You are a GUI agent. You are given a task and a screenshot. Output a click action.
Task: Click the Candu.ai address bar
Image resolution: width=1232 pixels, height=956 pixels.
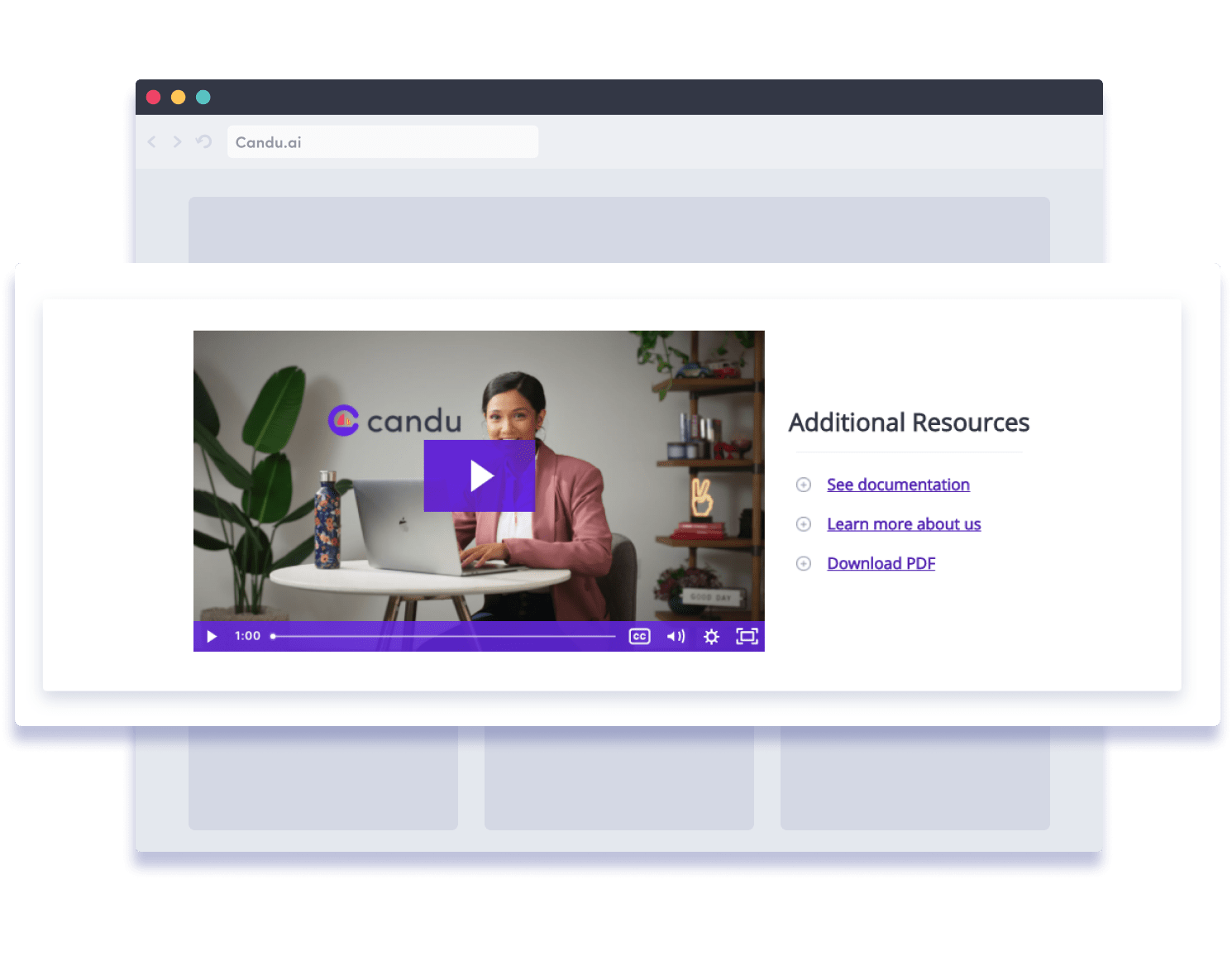tap(383, 141)
